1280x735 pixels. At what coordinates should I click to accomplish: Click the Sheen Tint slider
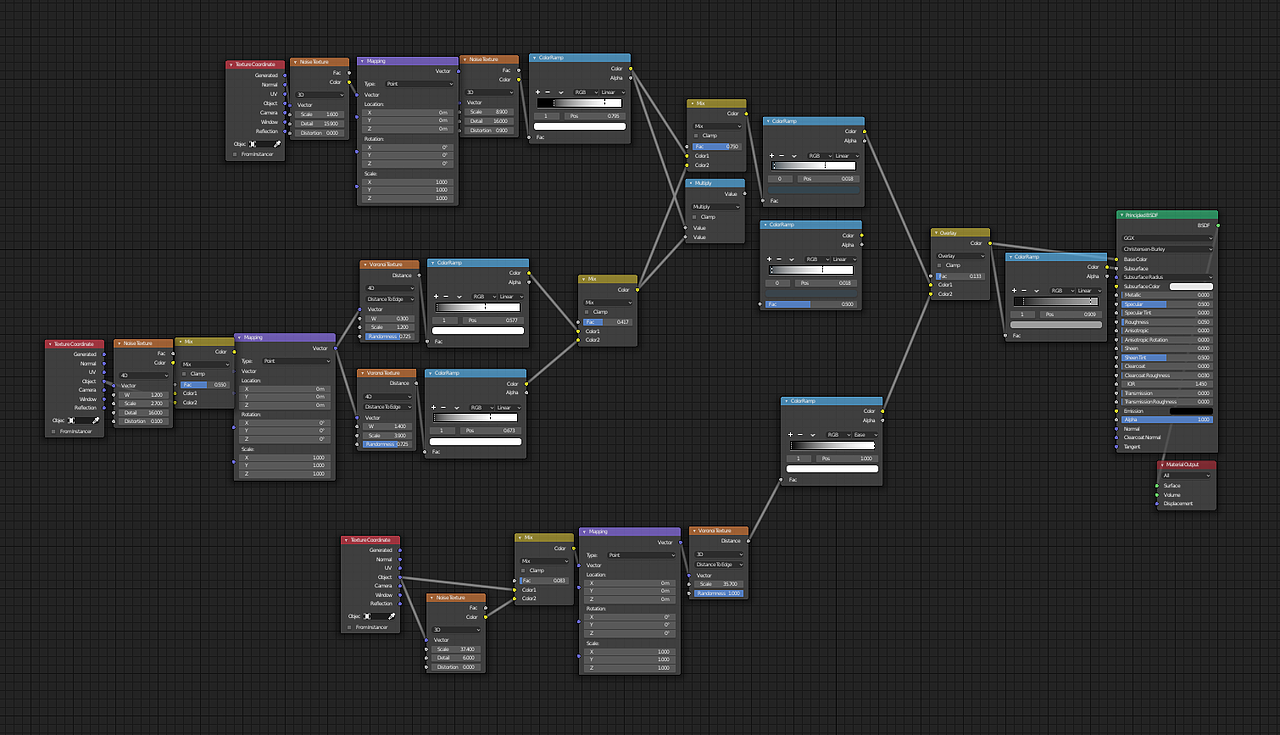click(1167, 357)
